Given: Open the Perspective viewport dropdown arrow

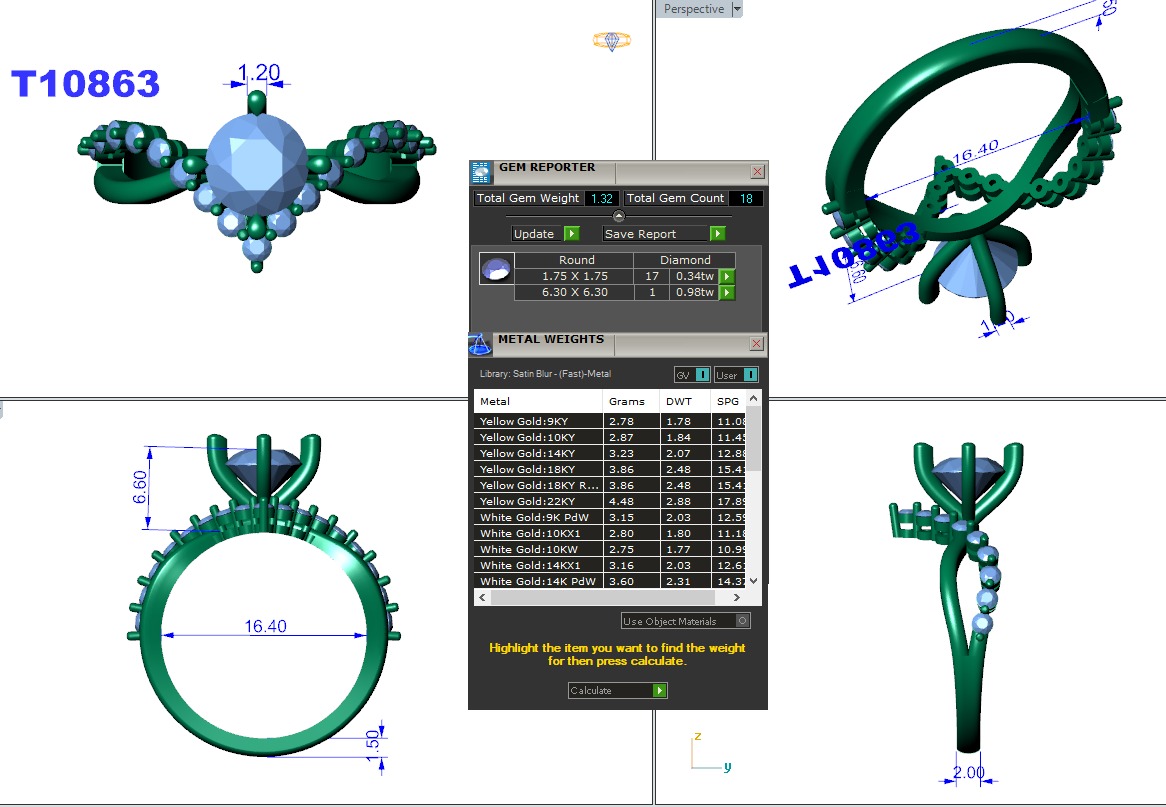Looking at the screenshot, I should point(737,9).
